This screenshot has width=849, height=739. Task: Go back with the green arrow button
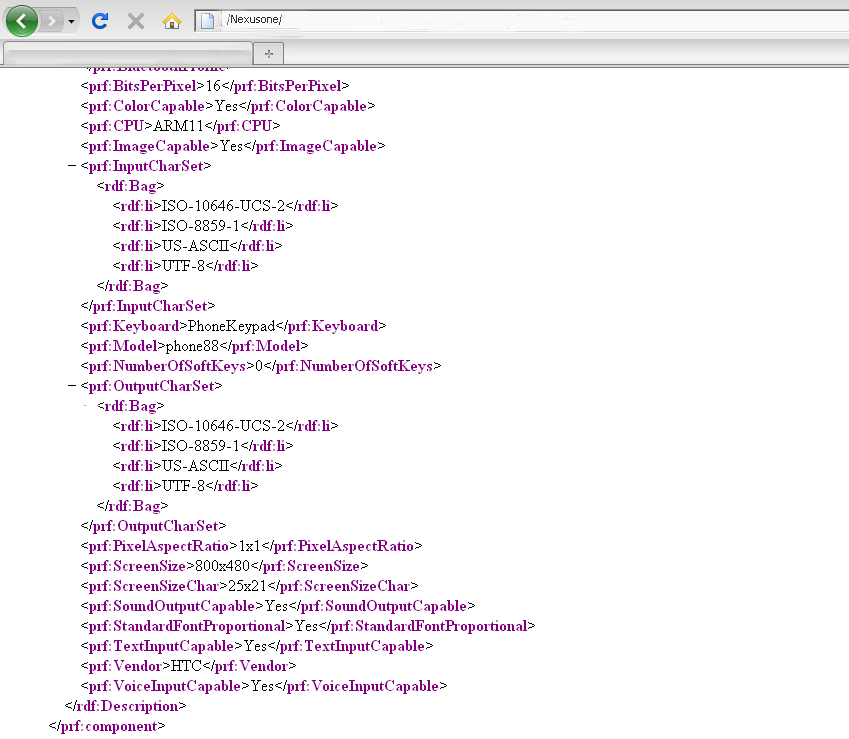[22, 21]
